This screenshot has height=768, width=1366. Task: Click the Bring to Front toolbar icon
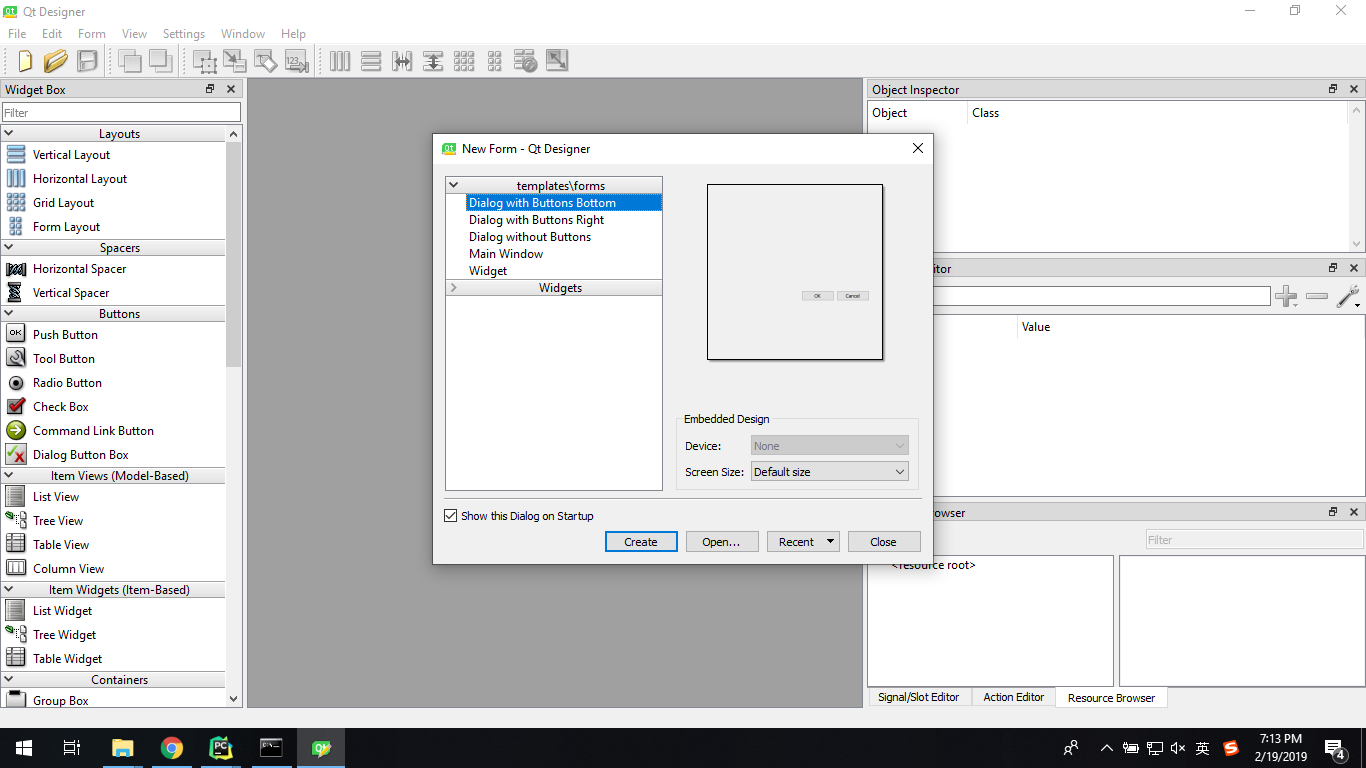pyautogui.click(x=160, y=61)
